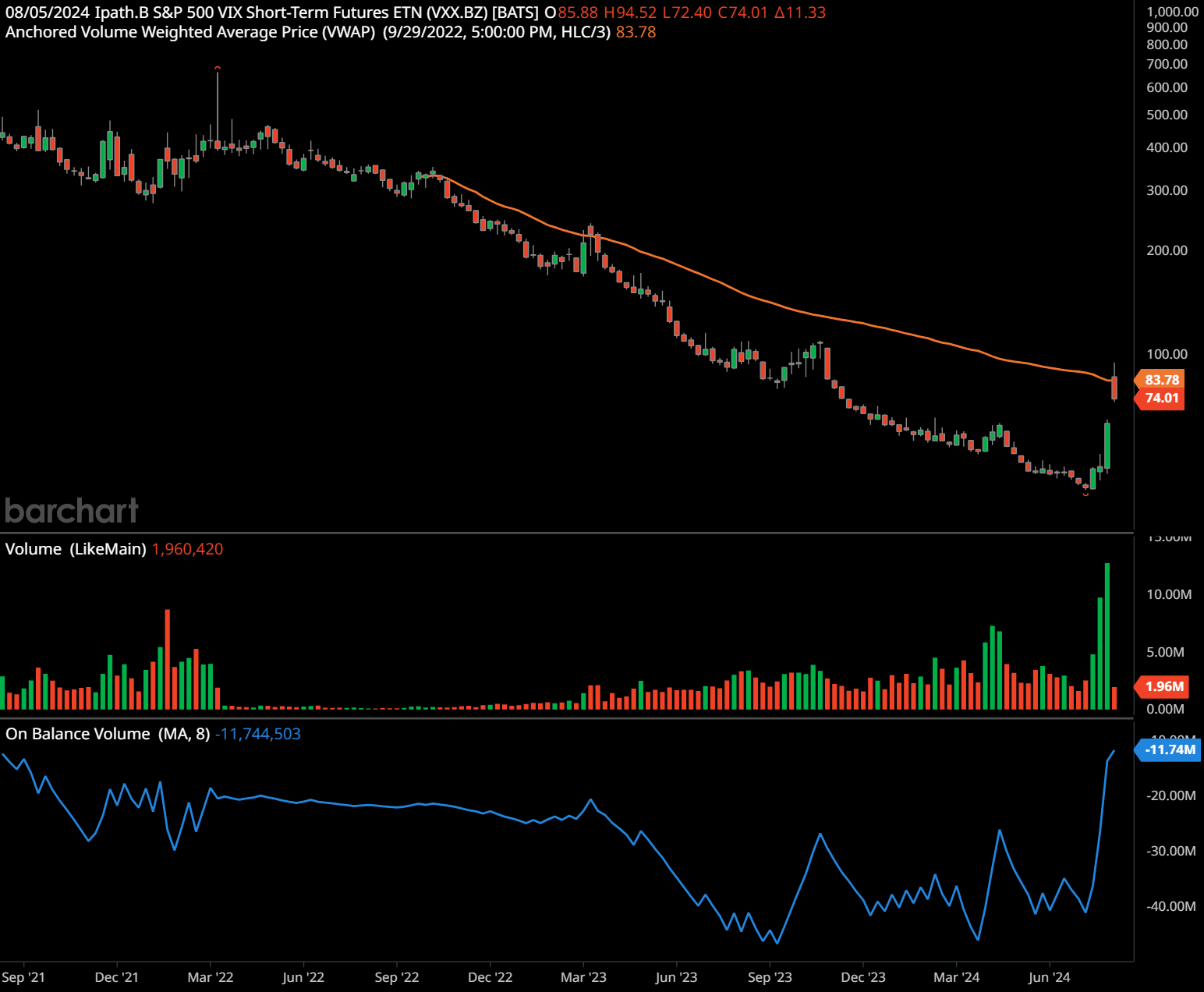
Task: Click the orange 83.78 VWAP price tag
Action: (1161, 380)
